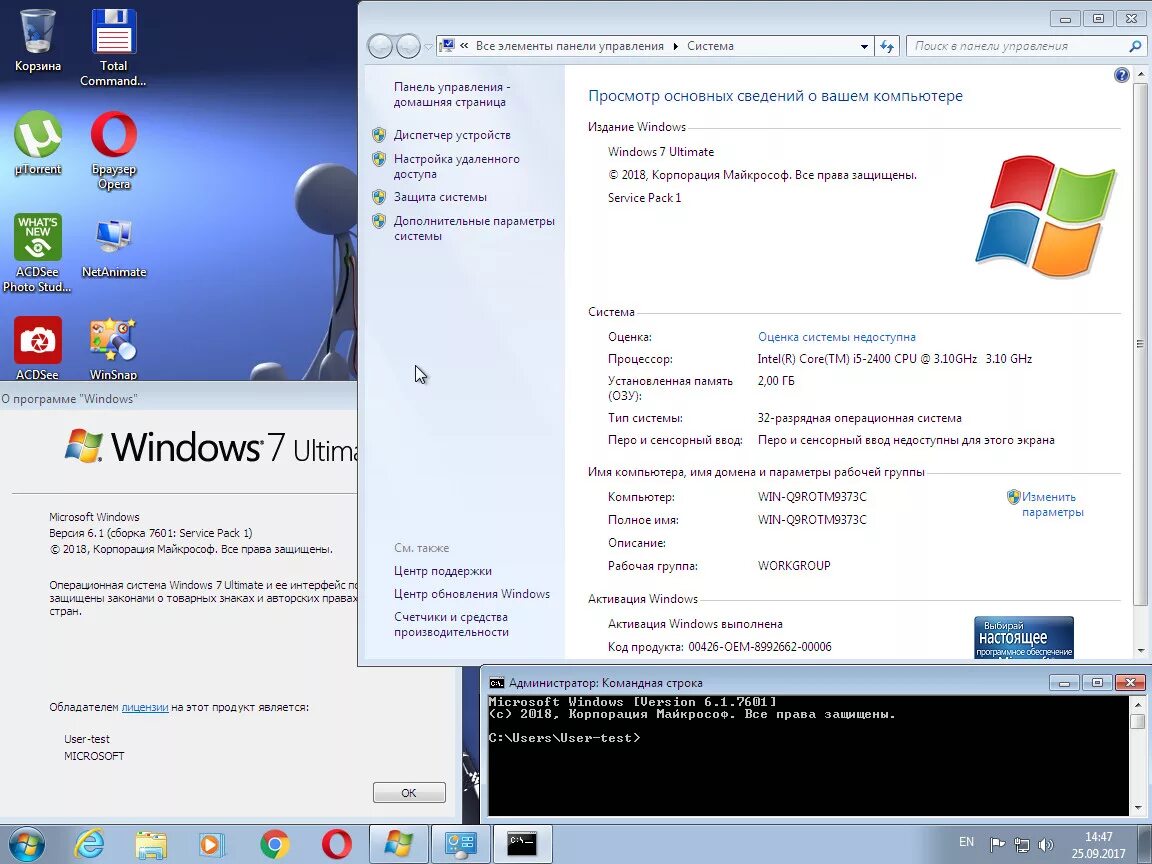The image size is (1152, 864).
Task: Open WinSnap desktop shortcut
Action: click(x=113, y=348)
